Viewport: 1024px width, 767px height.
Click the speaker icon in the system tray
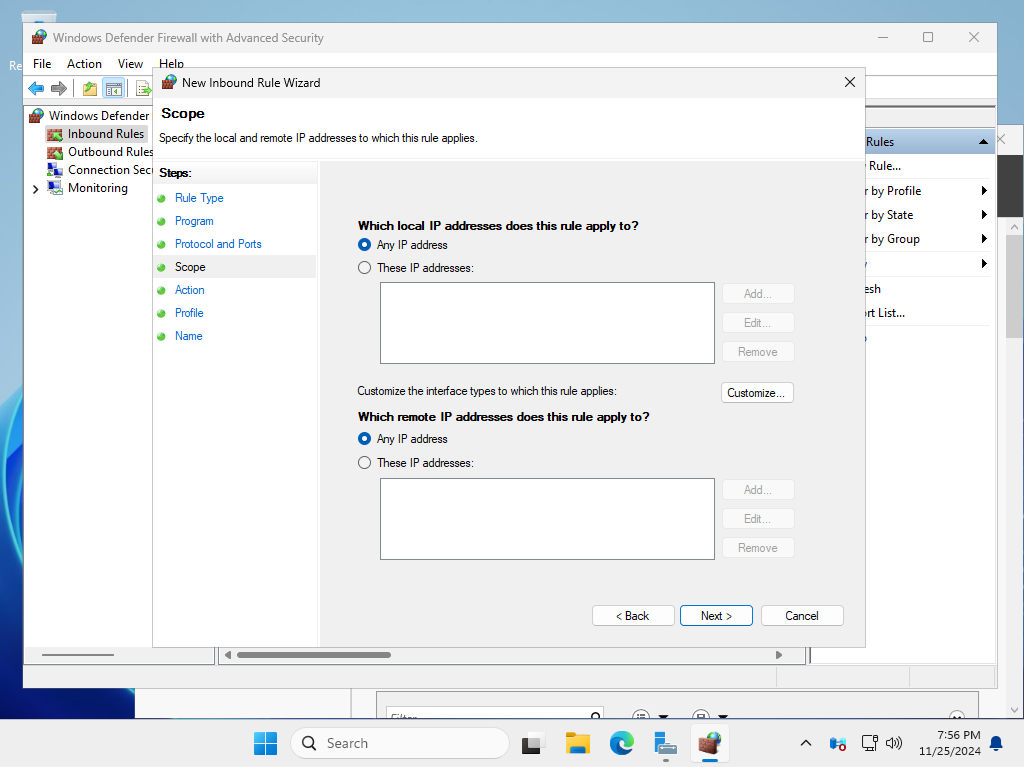pos(893,743)
